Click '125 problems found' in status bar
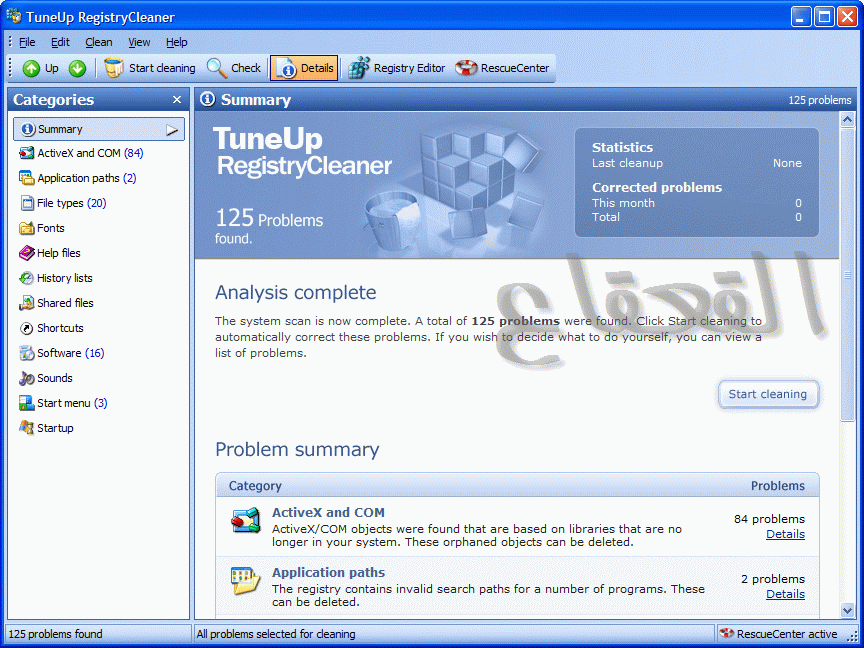This screenshot has height=648, width=864. pos(55,634)
